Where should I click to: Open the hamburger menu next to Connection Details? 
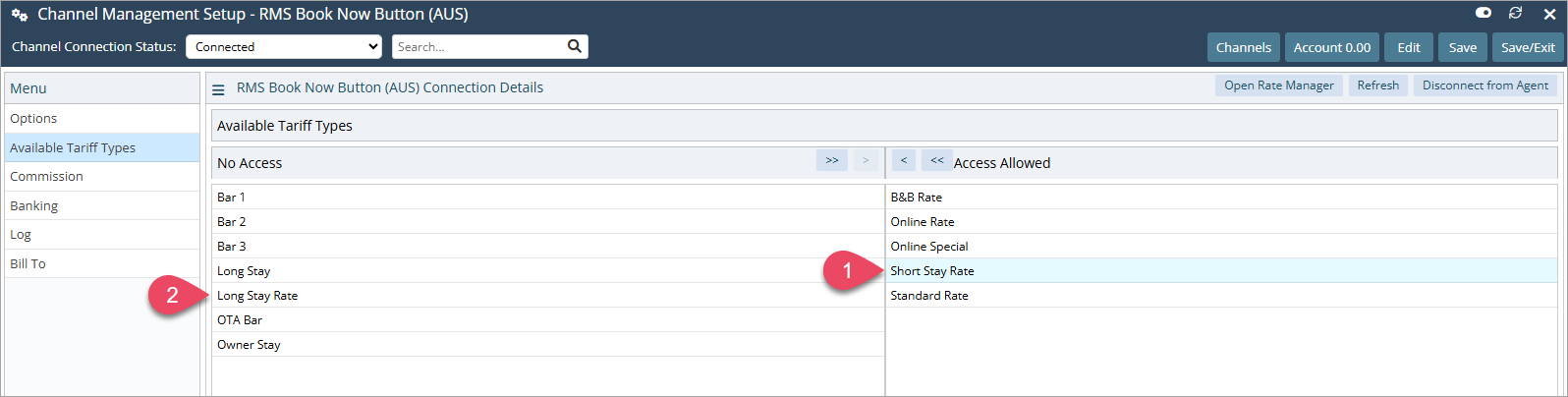(x=218, y=88)
